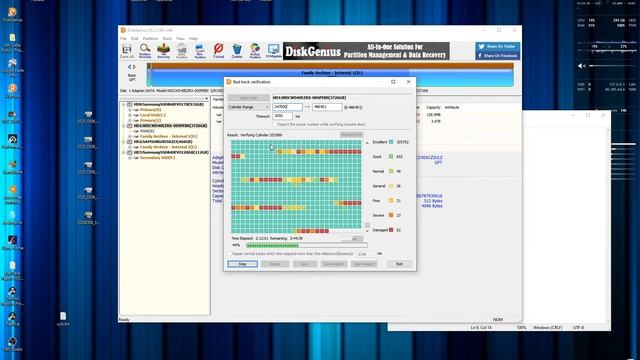
Task: Click the Delete trash can icon
Action: 237,51
